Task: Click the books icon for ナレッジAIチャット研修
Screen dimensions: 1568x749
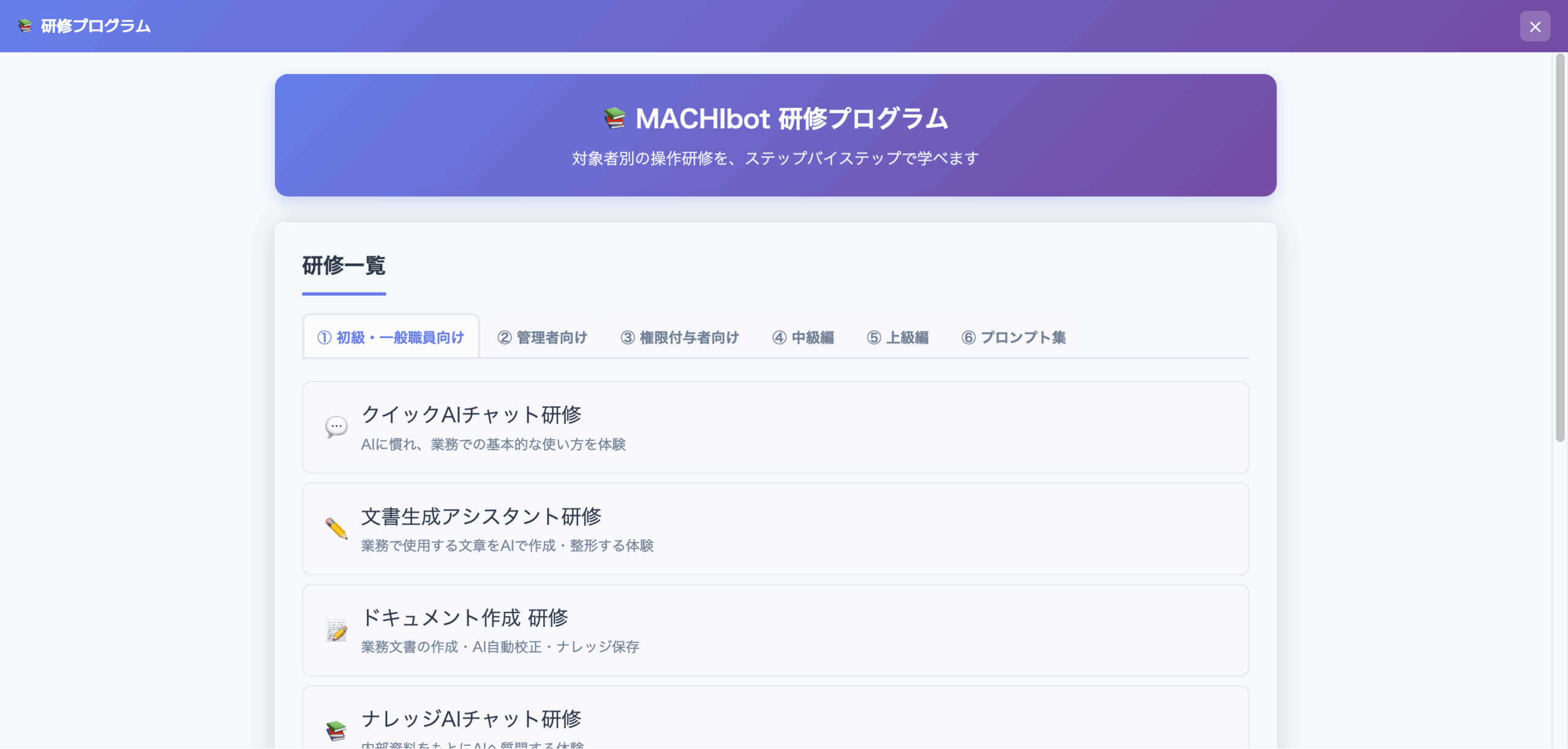Action: (x=336, y=731)
